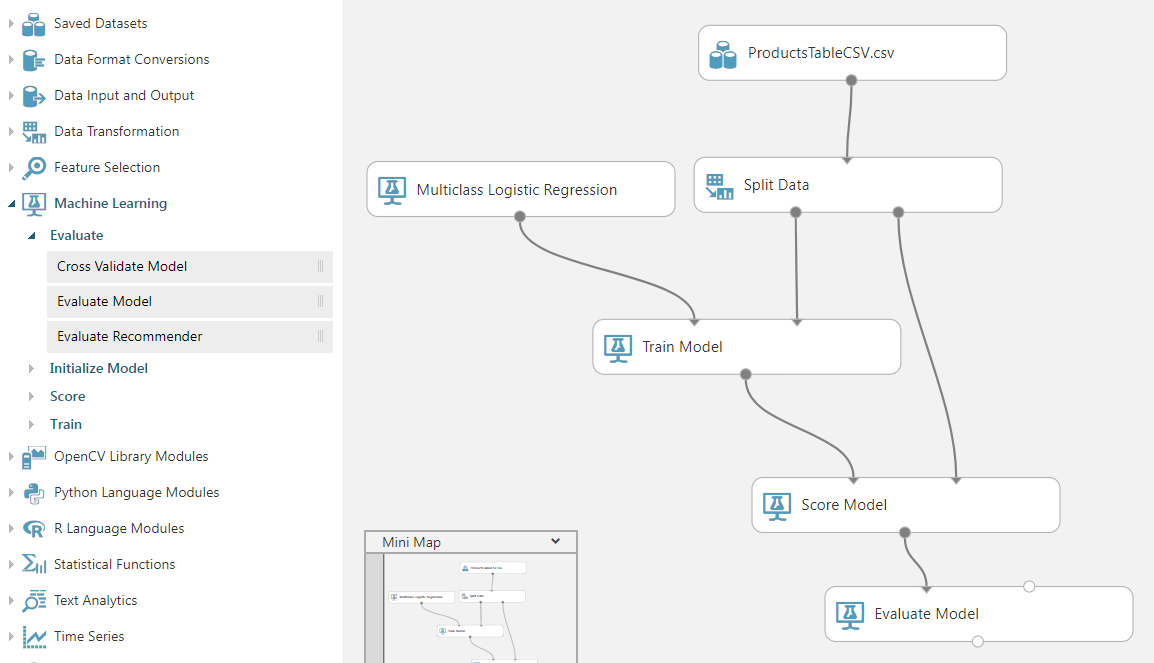The height and width of the screenshot is (663, 1154).
Task: Select the right output port of Evaluate Model
Action: tap(1028, 587)
